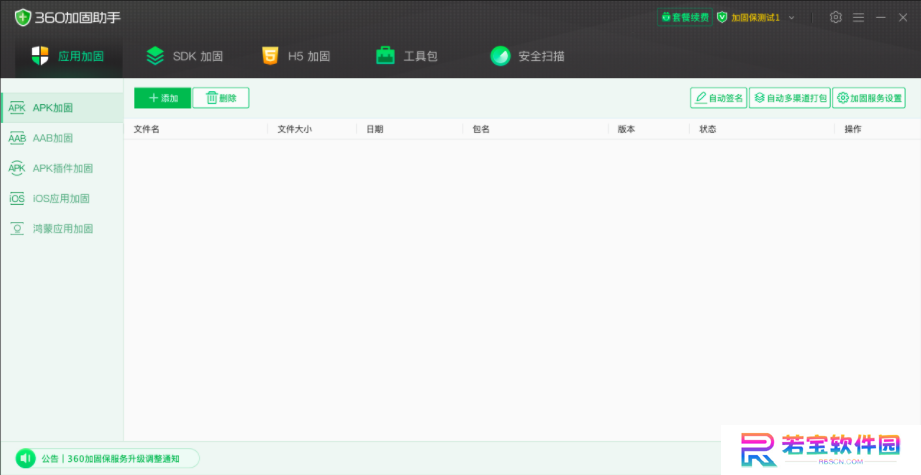Select 鸿蒙应用加固 in the sidebar
The height and width of the screenshot is (475, 921).
pyautogui.click(x=62, y=229)
